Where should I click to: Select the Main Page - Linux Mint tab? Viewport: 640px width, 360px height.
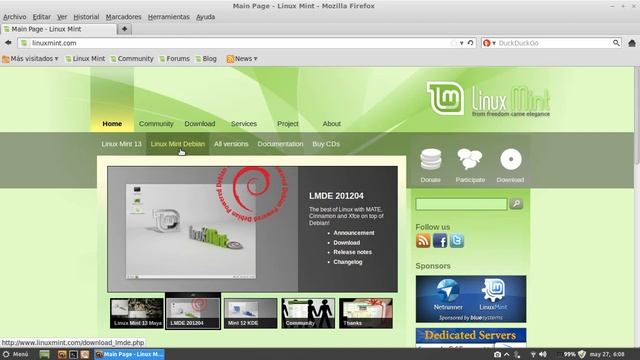(x=59, y=29)
